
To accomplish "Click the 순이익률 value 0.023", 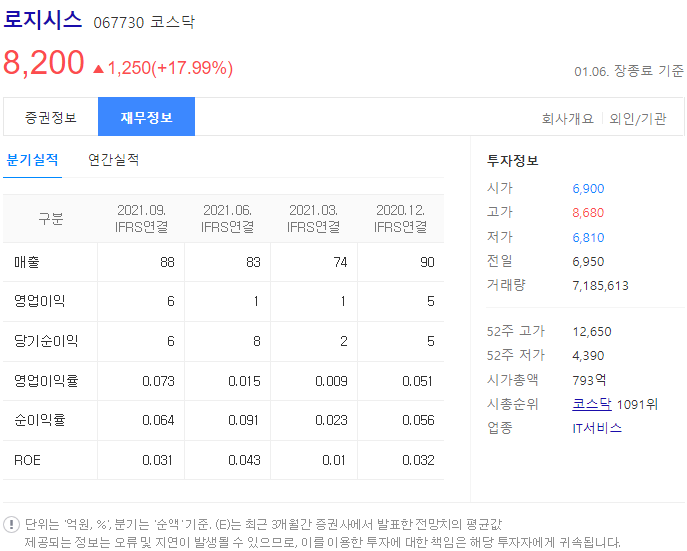I will [x=331, y=420].
